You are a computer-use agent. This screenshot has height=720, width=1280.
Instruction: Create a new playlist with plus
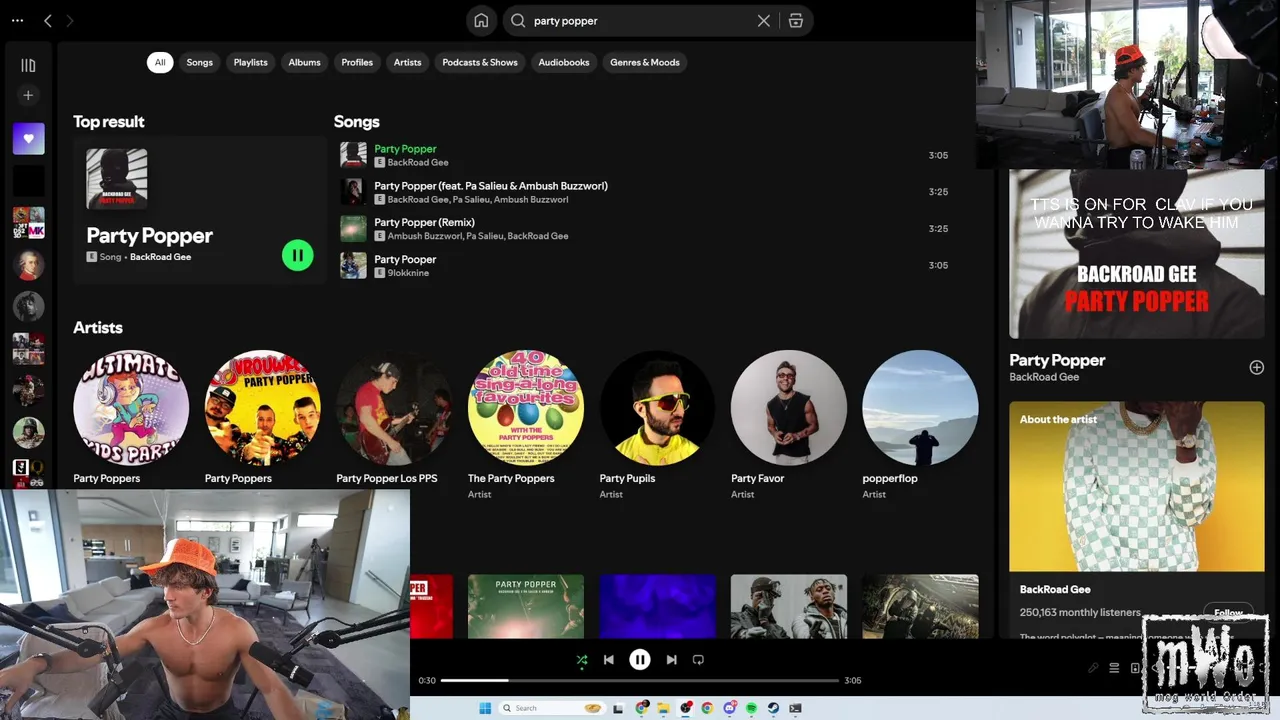point(28,95)
